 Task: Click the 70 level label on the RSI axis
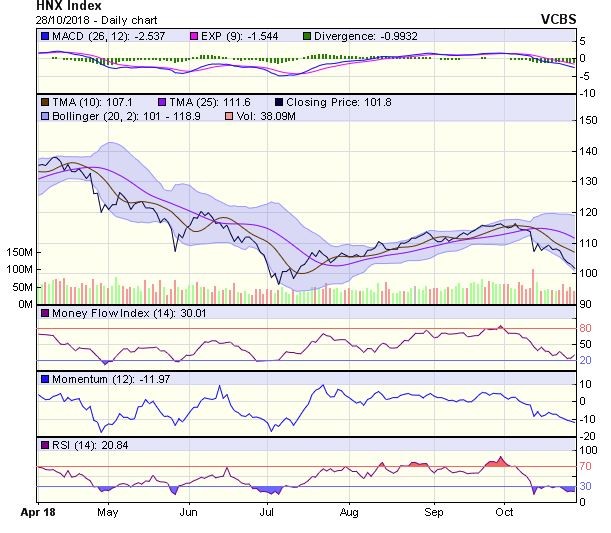pos(587,467)
